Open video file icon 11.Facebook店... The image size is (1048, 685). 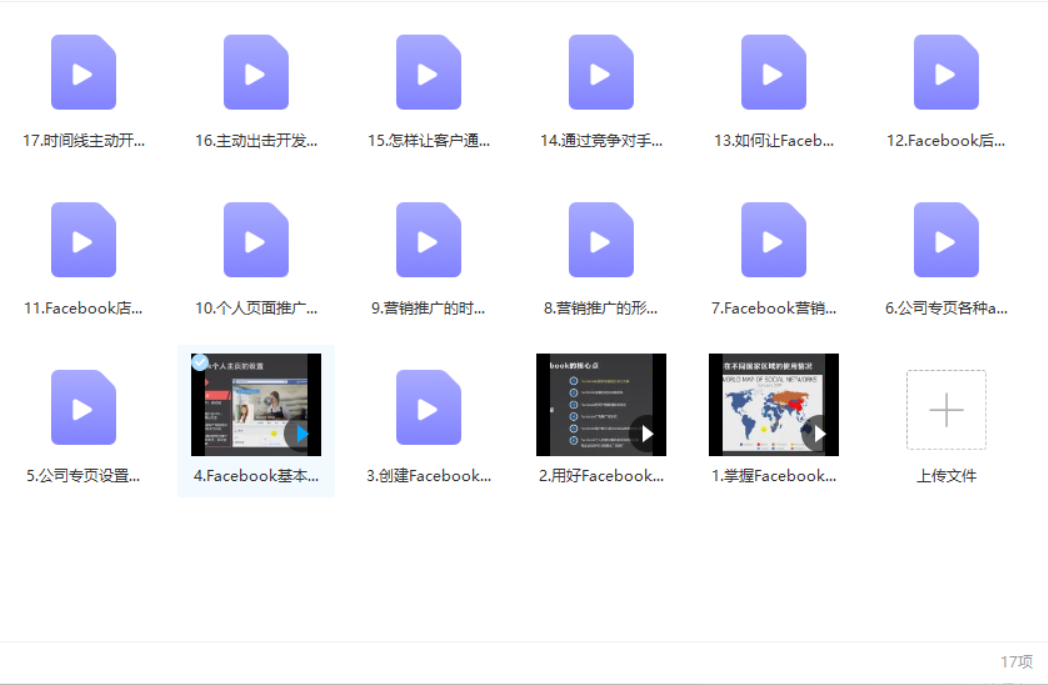coord(84,240)
